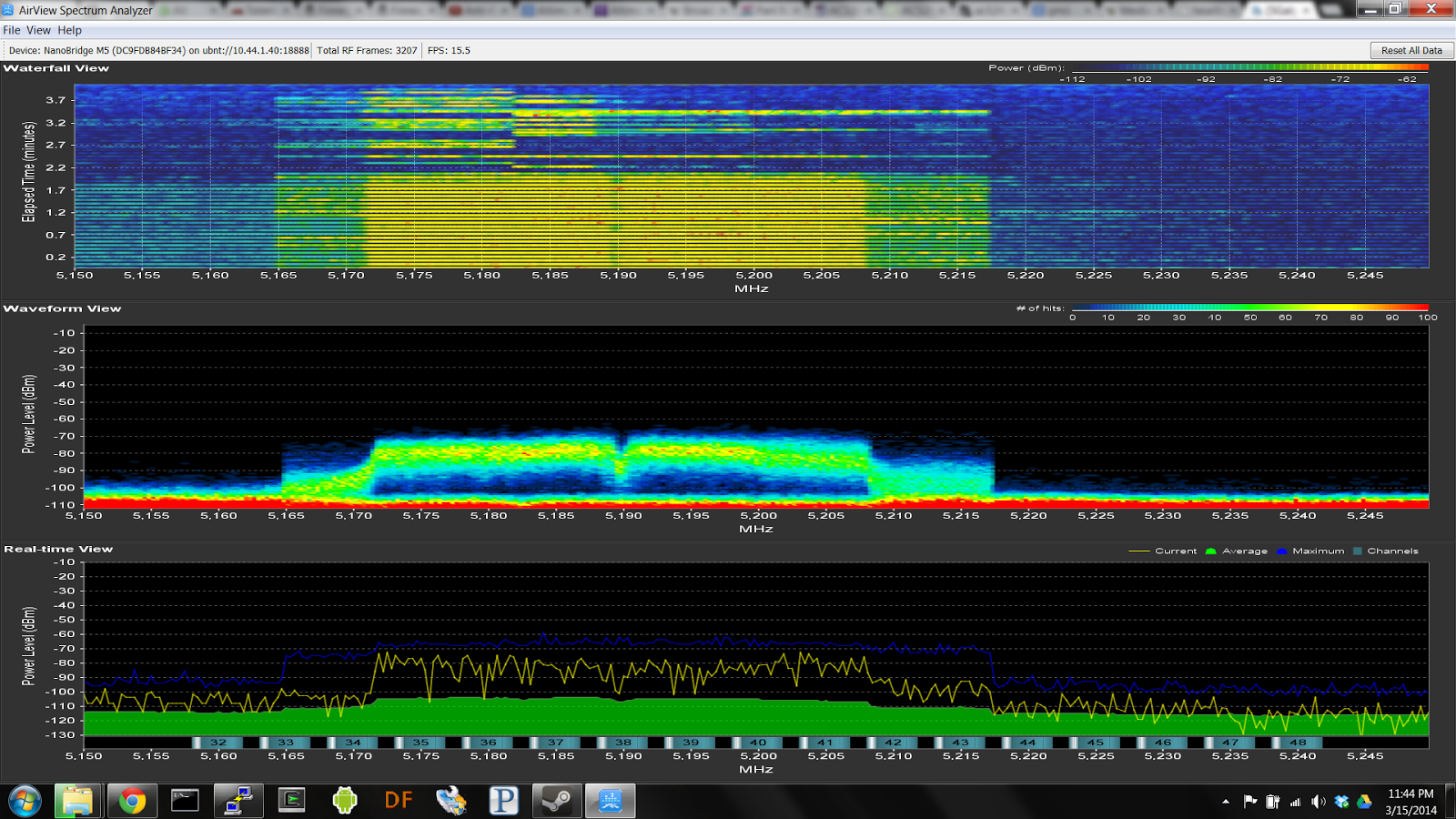The image size is (1456, 819).
Task: Select channel 36 marker in Real-time View
Action: coord(489,743)
